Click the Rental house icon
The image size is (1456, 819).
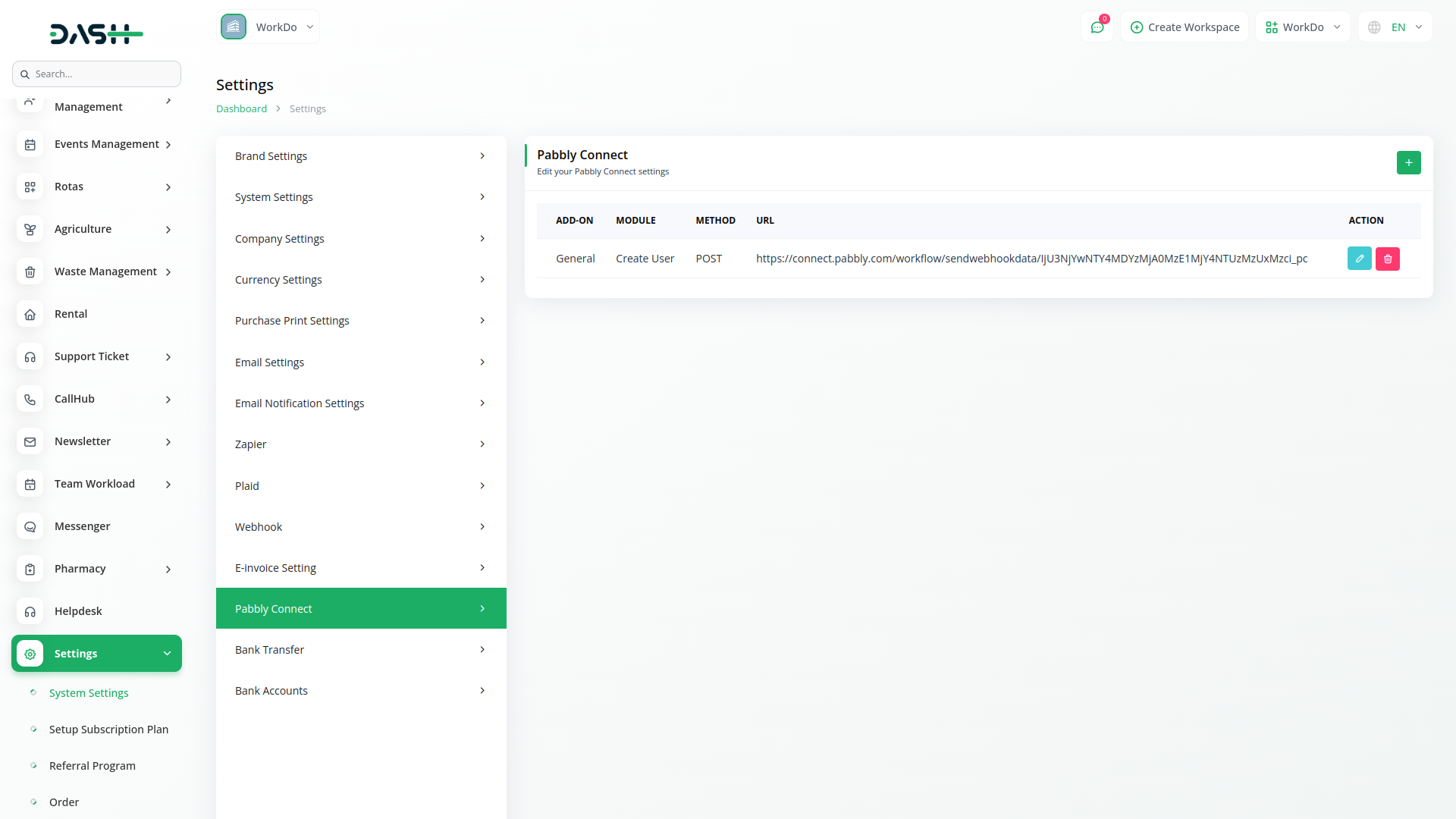coord(30,314)
